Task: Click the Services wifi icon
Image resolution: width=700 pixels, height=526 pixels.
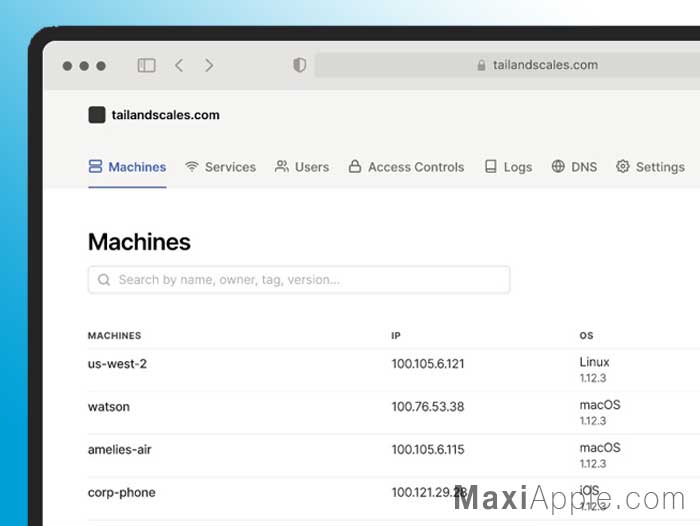Action: (x=192, y=167)
